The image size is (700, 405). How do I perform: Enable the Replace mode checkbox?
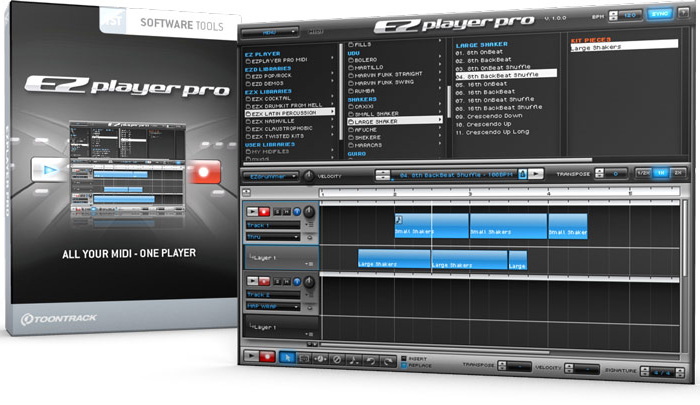point(403,363)
